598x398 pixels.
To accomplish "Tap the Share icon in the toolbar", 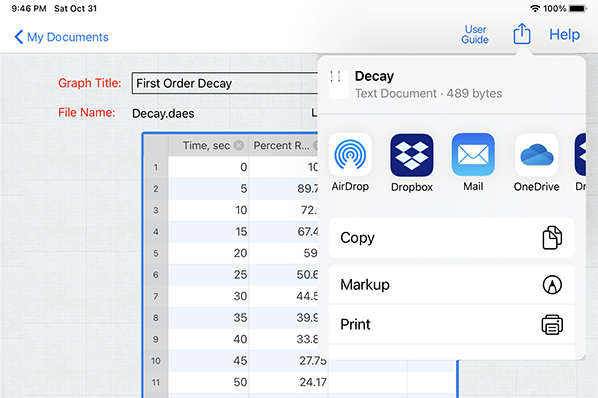I will 521,34.
